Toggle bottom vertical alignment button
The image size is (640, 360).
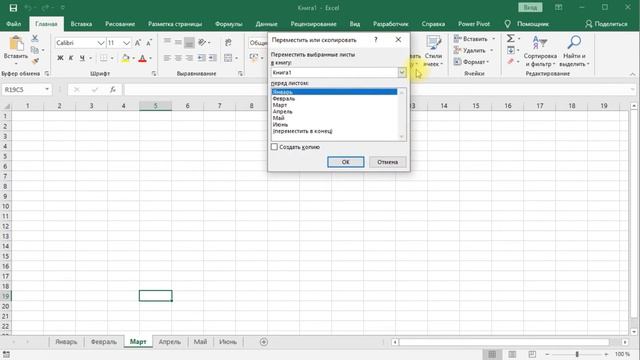(189, 42)
